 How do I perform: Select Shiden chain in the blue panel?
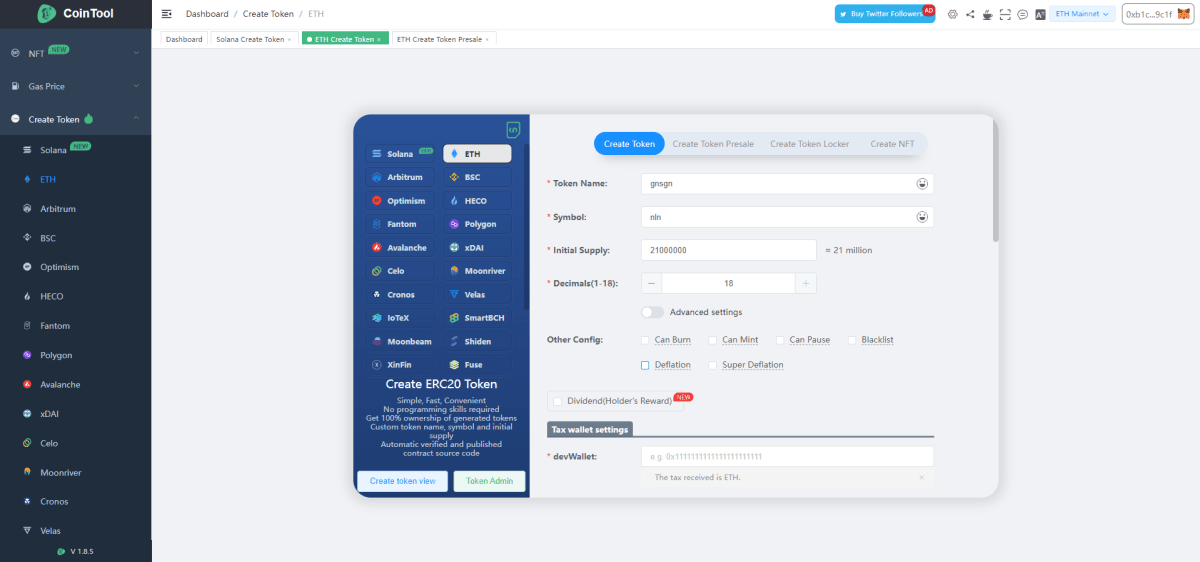(x=477, y=342)
